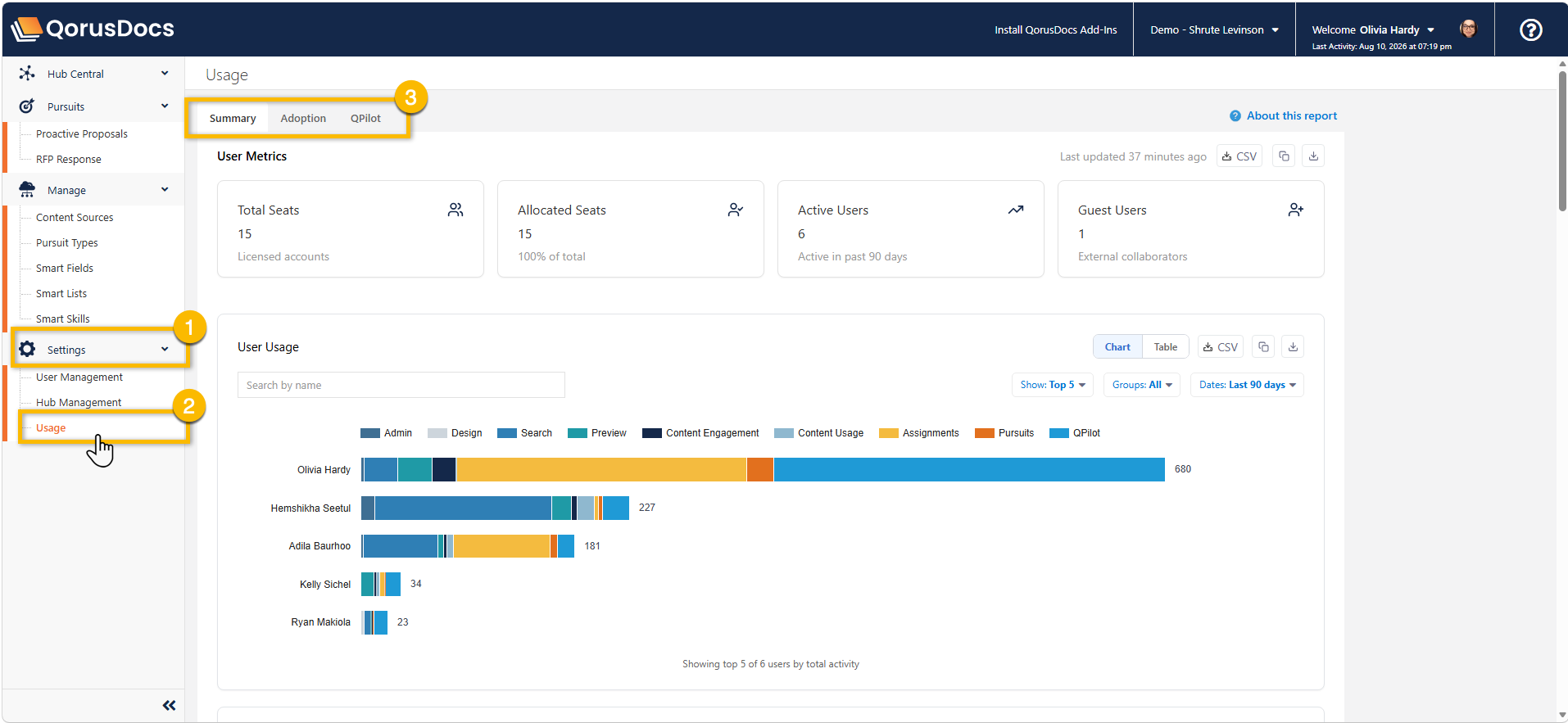Open the Show: Top 5 dropdown
The height and width of the screenshot is (723, 1568).
click(1053, 385)
